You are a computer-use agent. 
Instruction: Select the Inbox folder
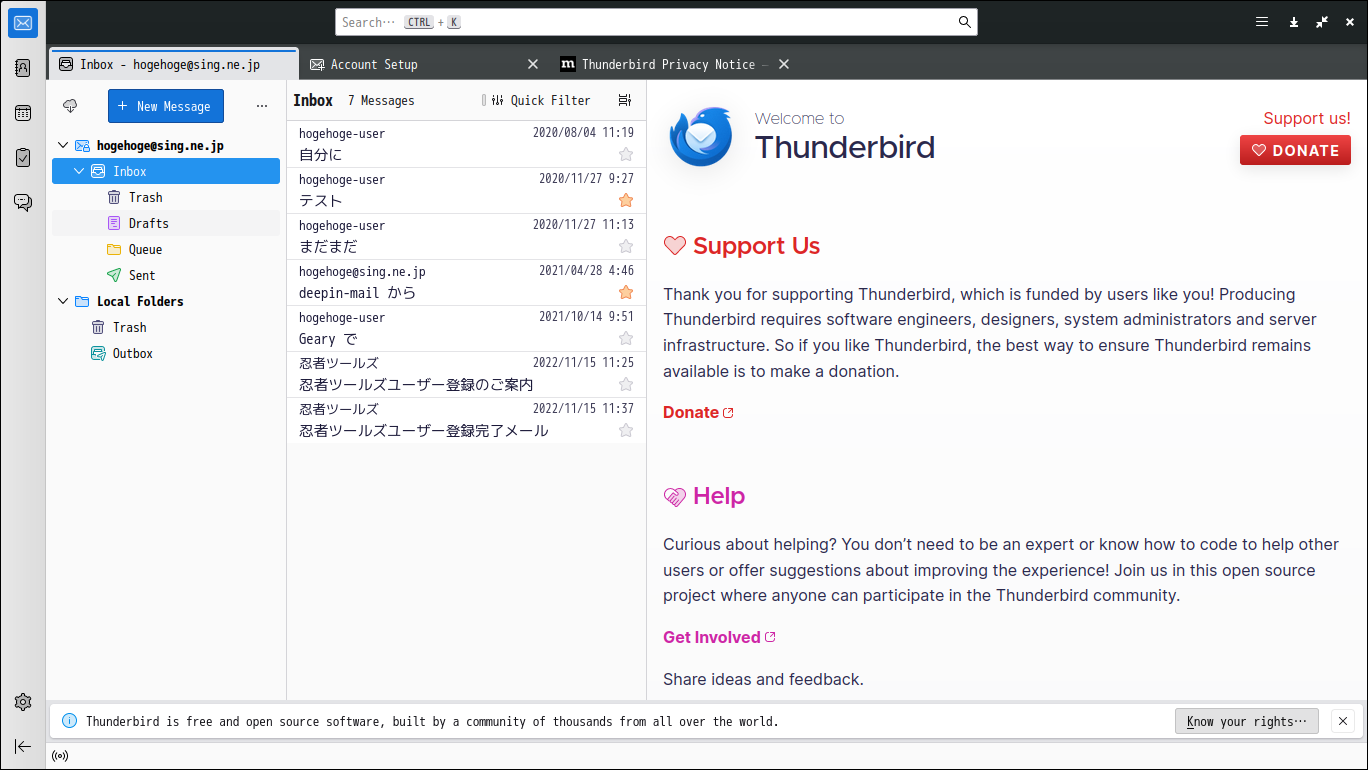point(166,171)
